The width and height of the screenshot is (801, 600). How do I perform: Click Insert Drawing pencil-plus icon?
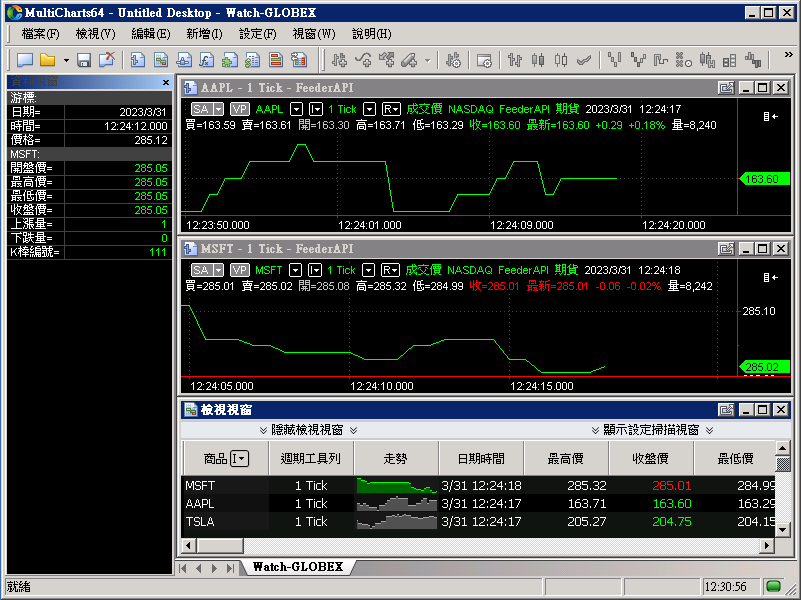tap(409, 60)
